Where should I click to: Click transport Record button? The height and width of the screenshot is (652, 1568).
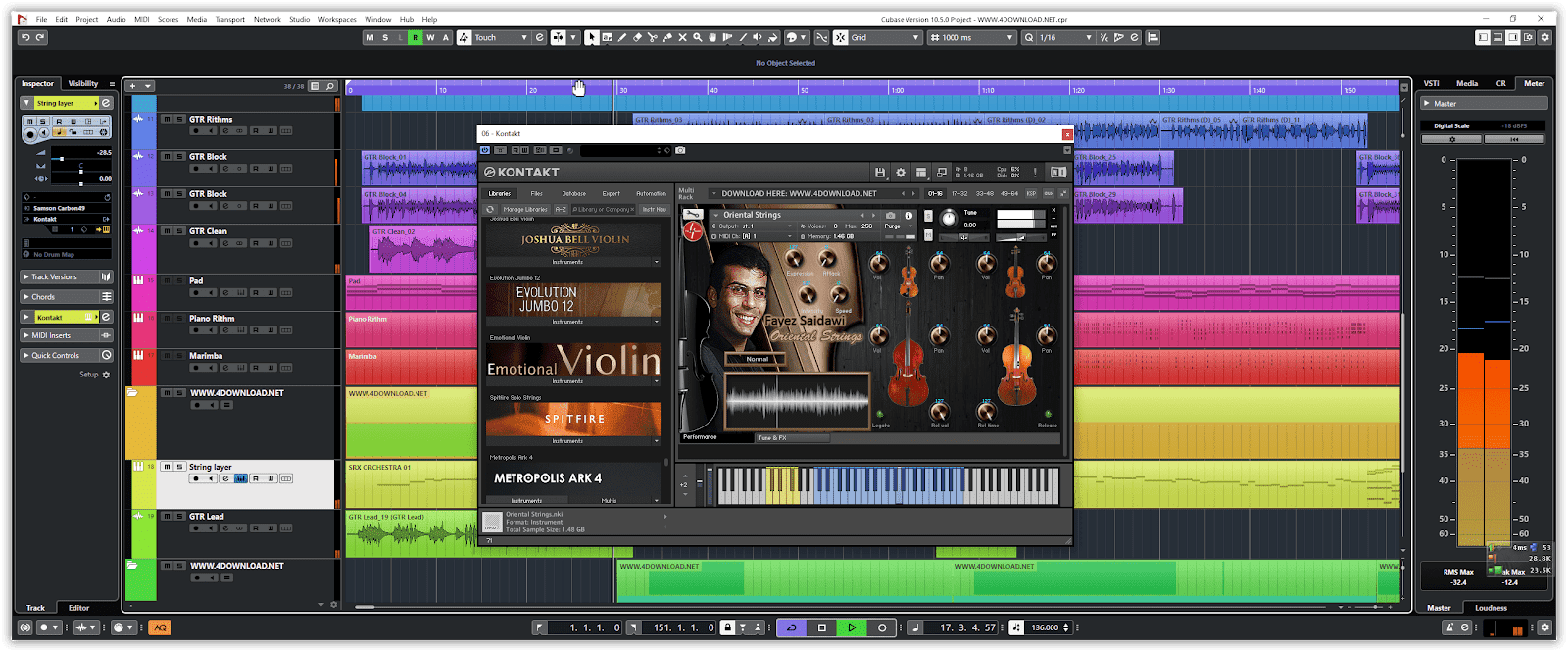(x=882, y=627)
